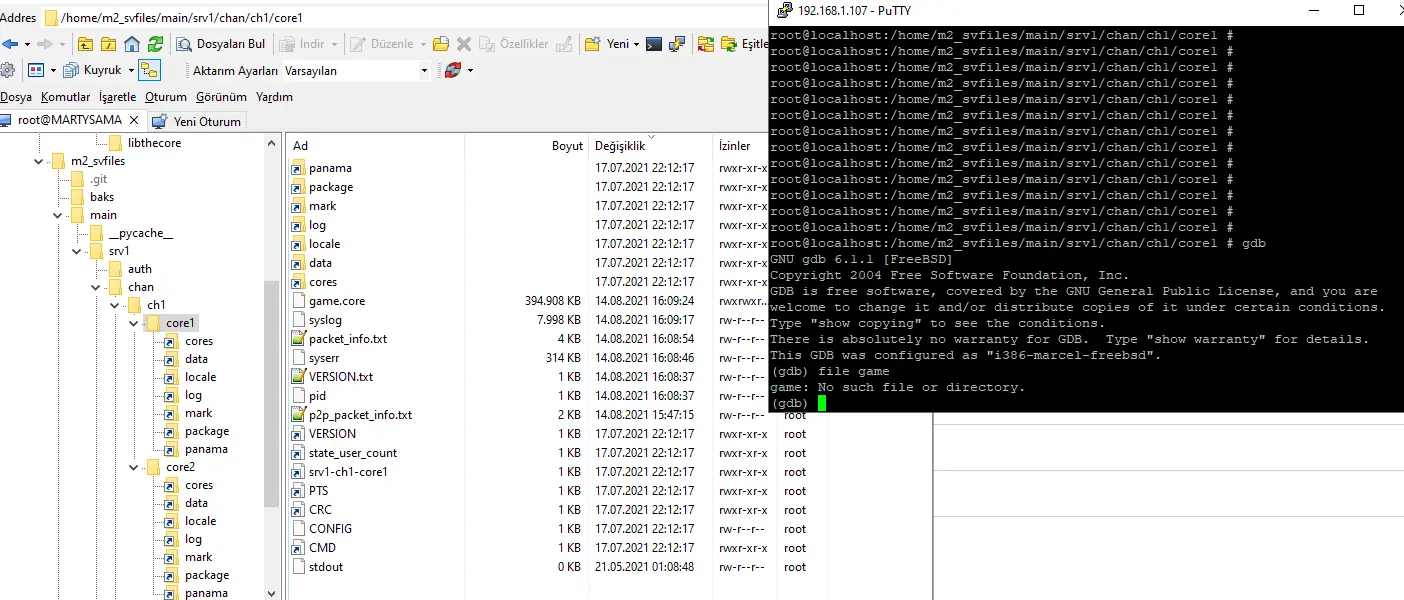The image size is (1404, 600).
Task: Click the rename icon after Özellikler
Action: (564, 44)
